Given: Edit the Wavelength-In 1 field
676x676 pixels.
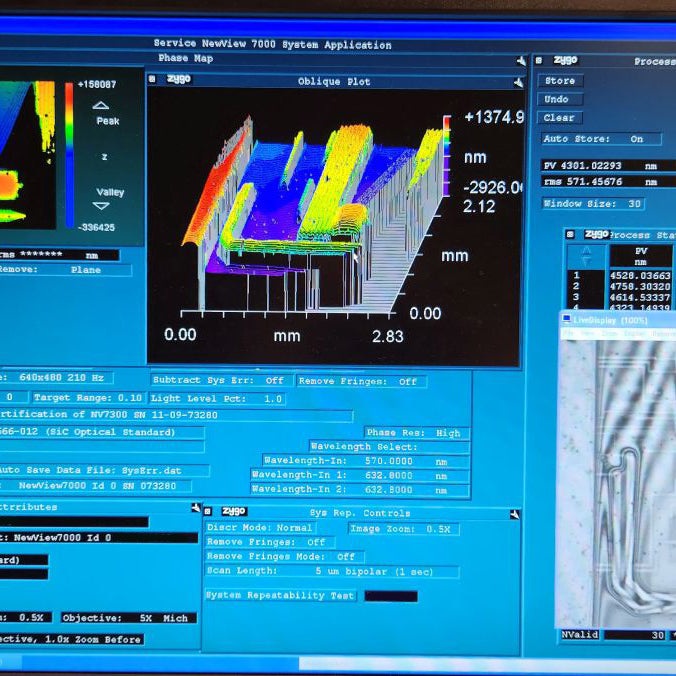Looking at the screenshot, I should click(360, 476).
